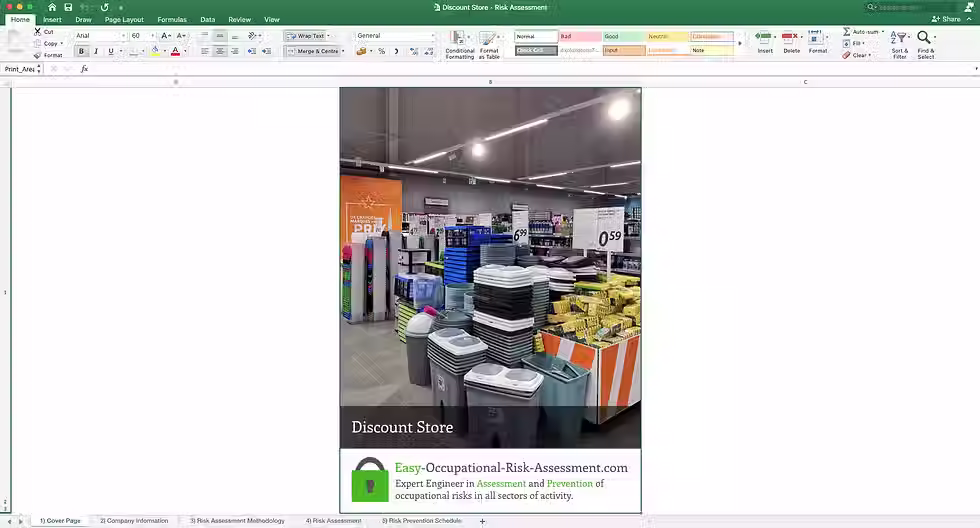
Task: Click Merge & Centre button
Action: [x=312, y=51]
